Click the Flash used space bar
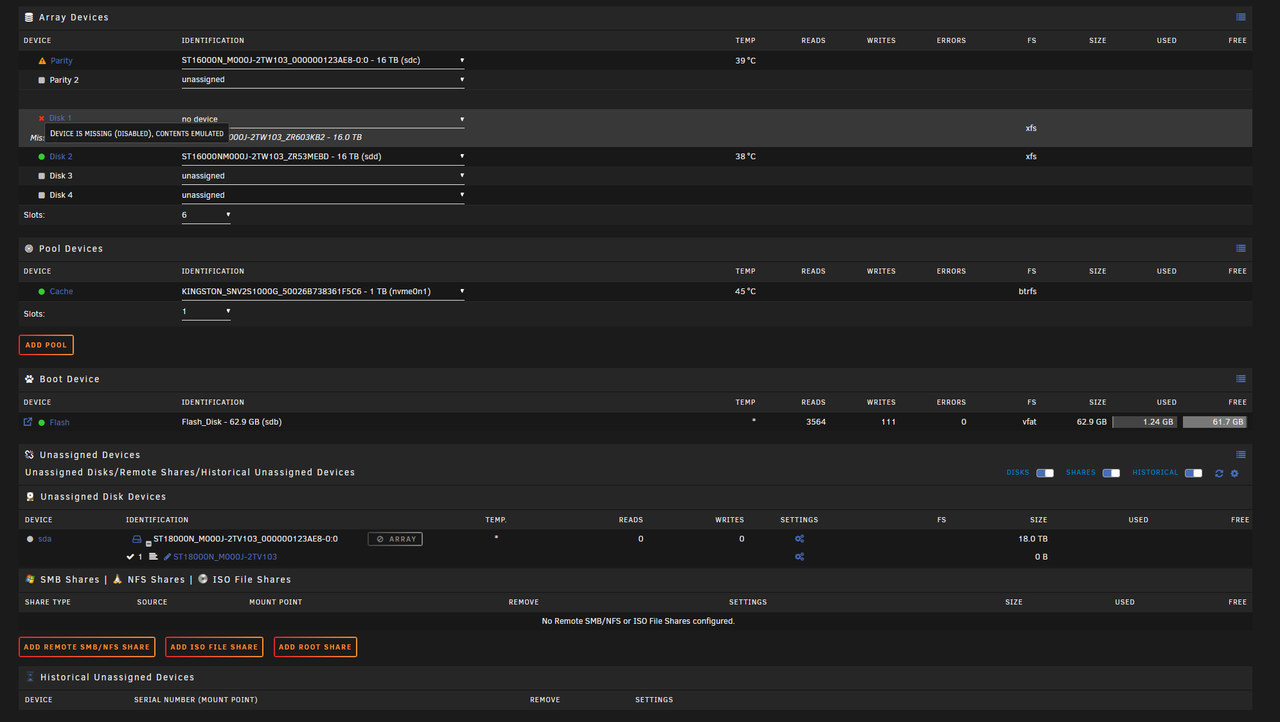Viewport: 1280px width, 722px height. (x=1144, y=422)
